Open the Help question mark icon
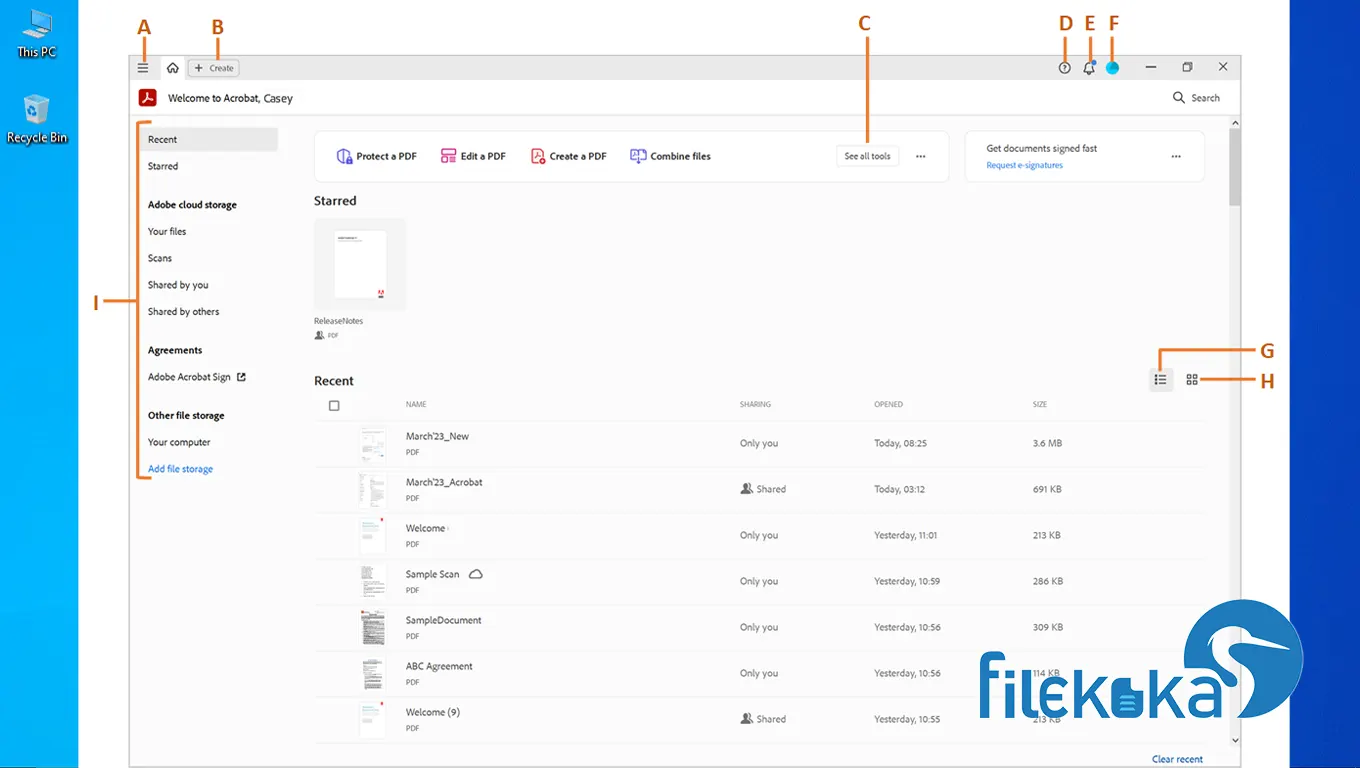This screenshot has height=768, width=1360. (1064, 68)
